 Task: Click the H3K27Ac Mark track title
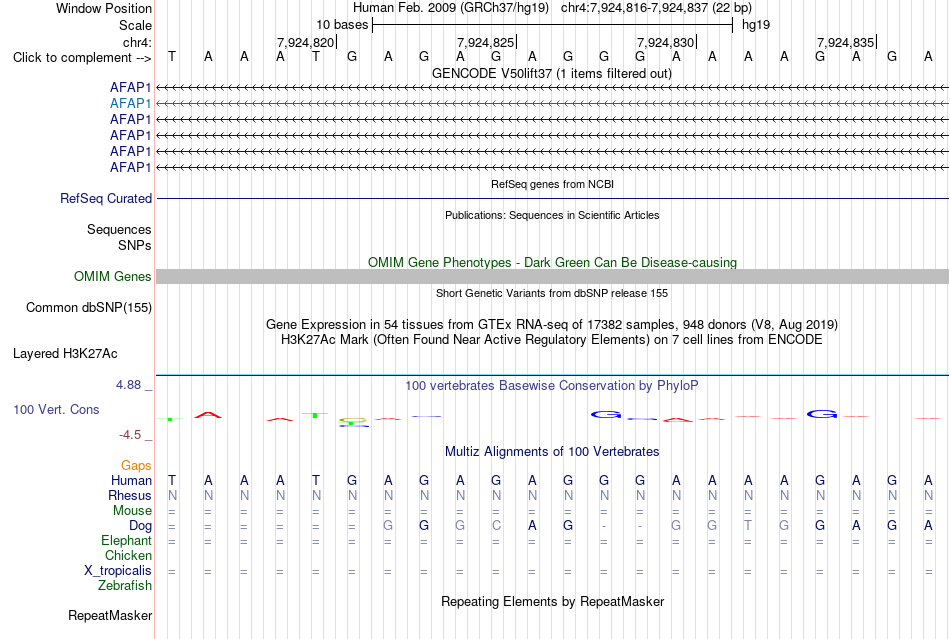point(552,339)
